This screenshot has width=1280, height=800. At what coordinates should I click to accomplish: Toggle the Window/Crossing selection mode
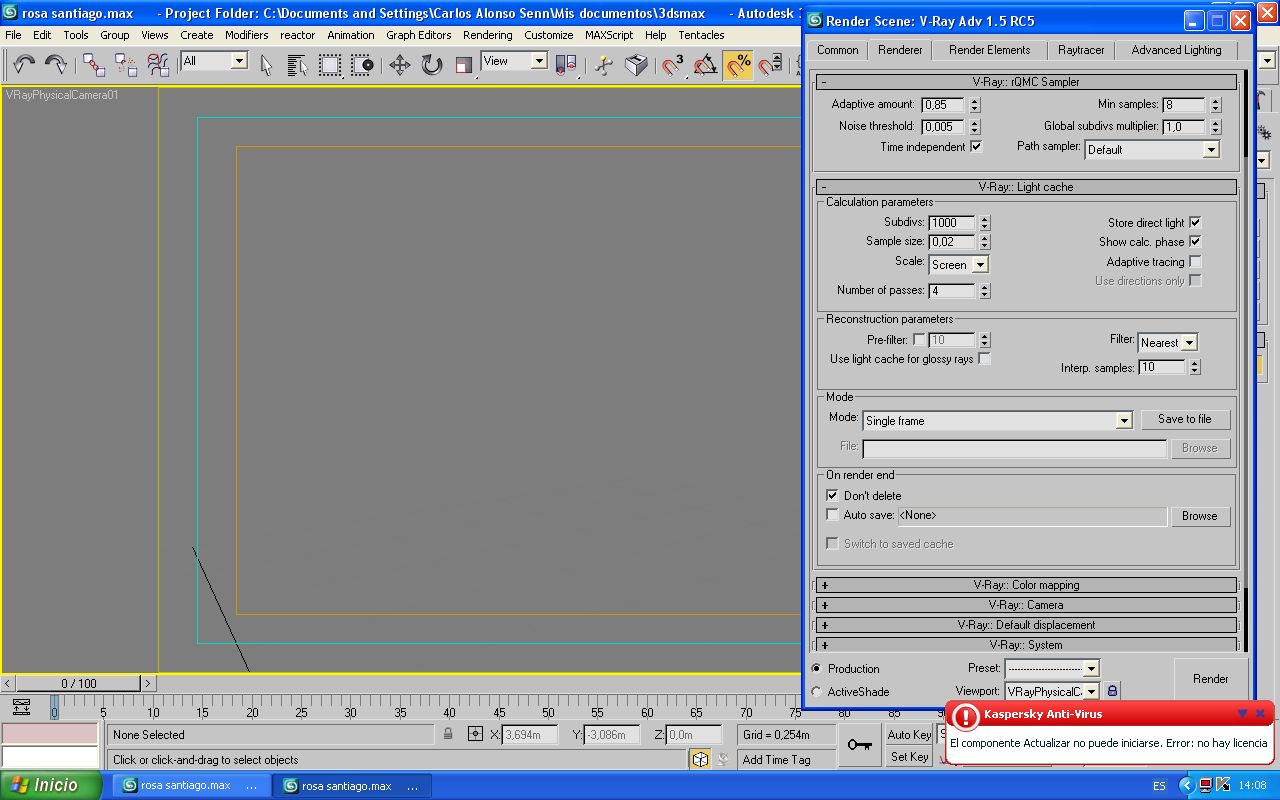point(362,65)
